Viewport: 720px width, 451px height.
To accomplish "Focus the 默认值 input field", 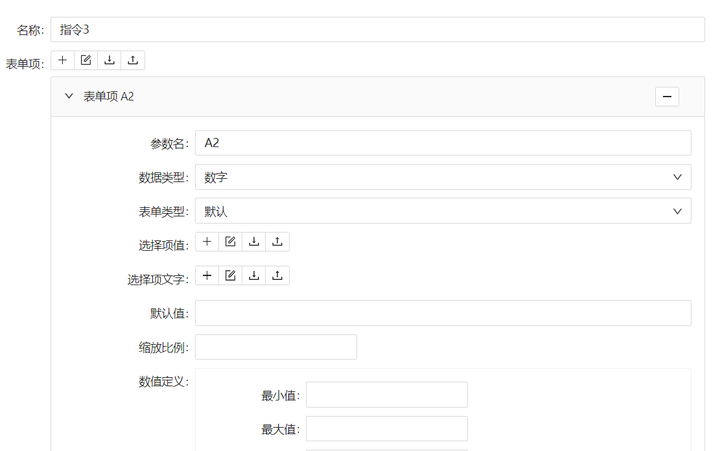I will [443, 313].
